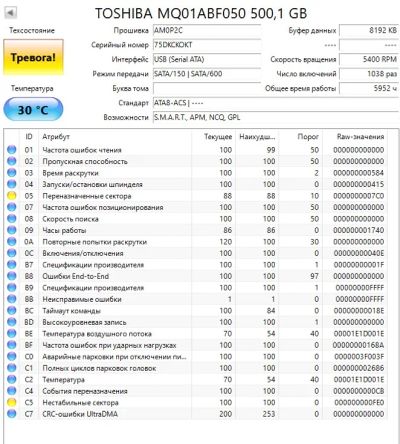Select the Неисправимые ошибки attribute name
This screenshot has width=400, height=444.
(82, 299)
